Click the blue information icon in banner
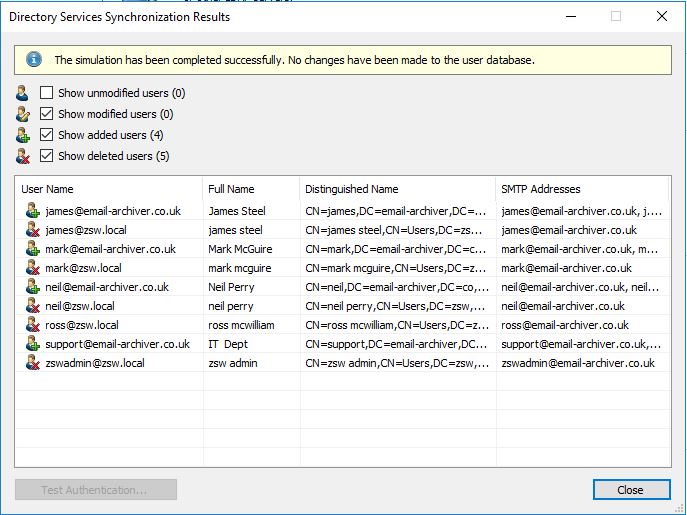 (x=34, y=59)
